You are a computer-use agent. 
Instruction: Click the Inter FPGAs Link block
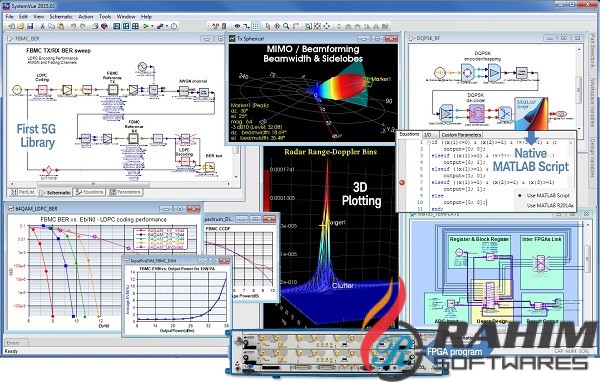541,261
